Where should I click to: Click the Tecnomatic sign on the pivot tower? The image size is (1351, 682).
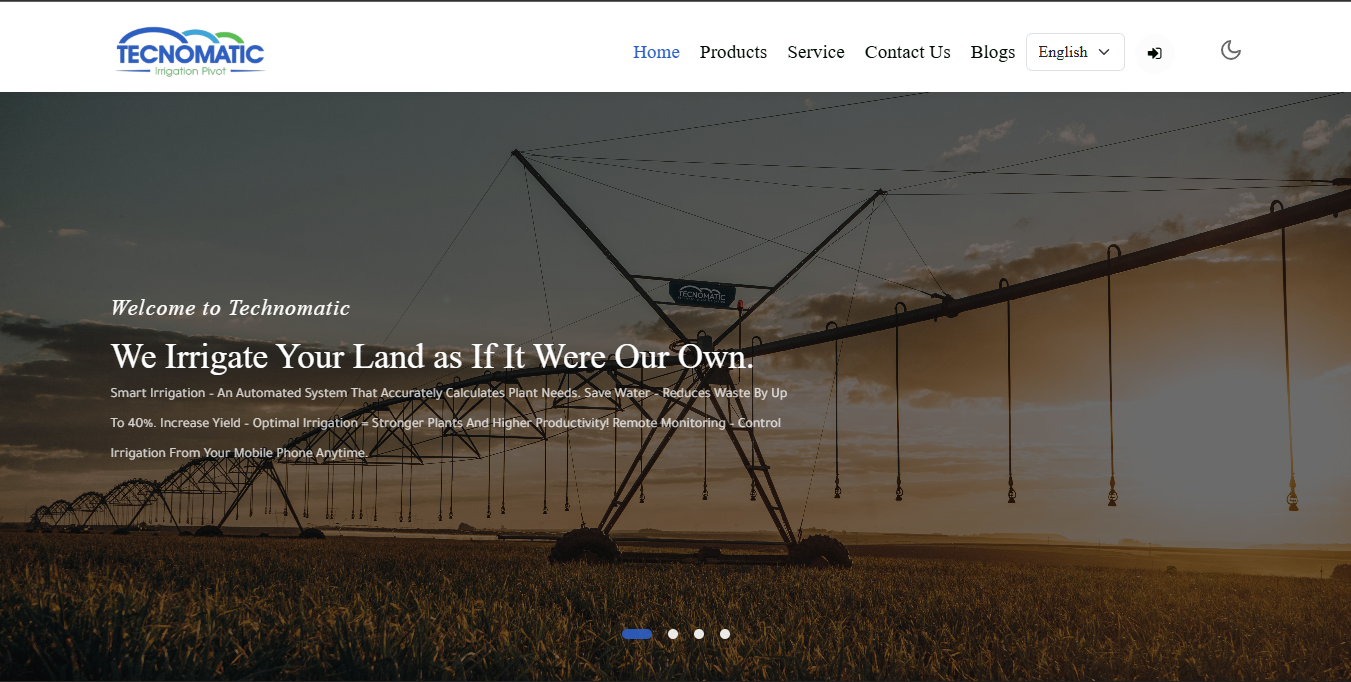(702, 293)
